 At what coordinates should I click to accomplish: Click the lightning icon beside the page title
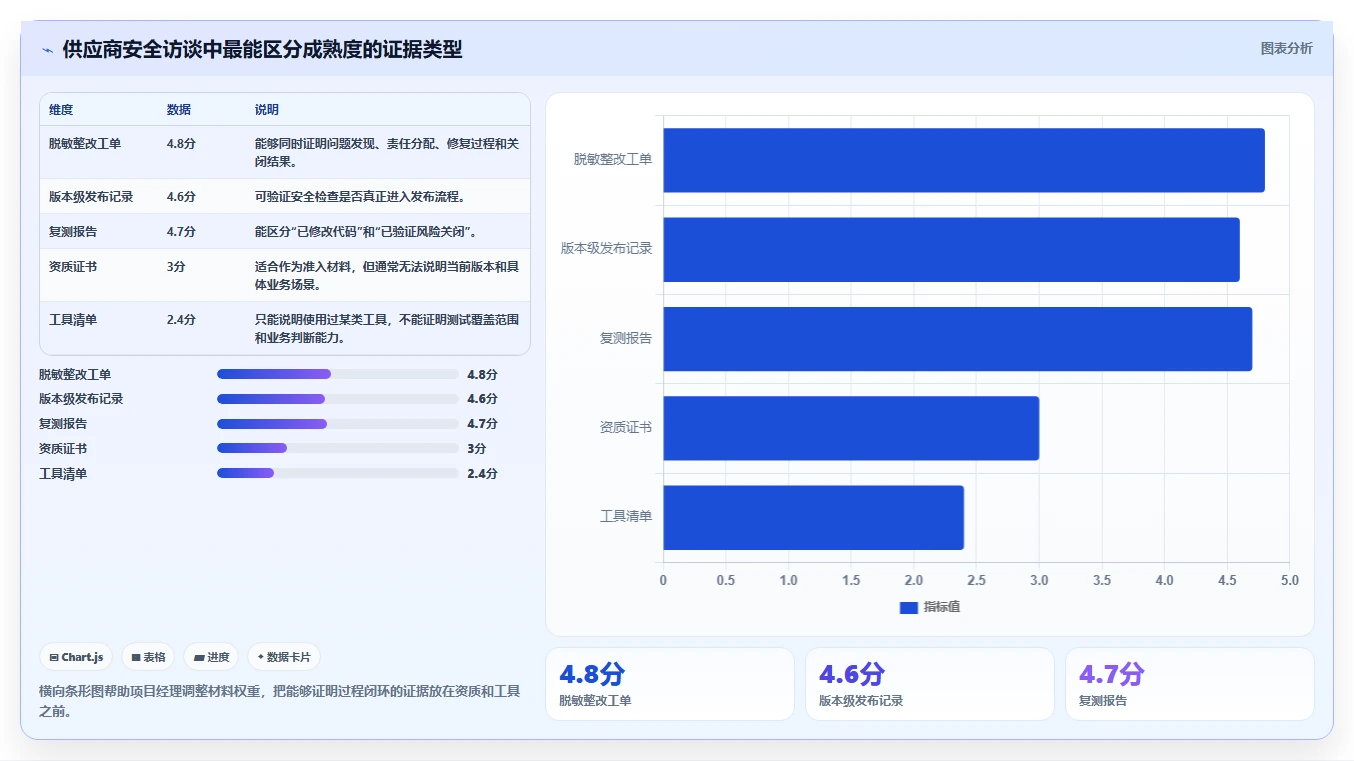[47, 50]
